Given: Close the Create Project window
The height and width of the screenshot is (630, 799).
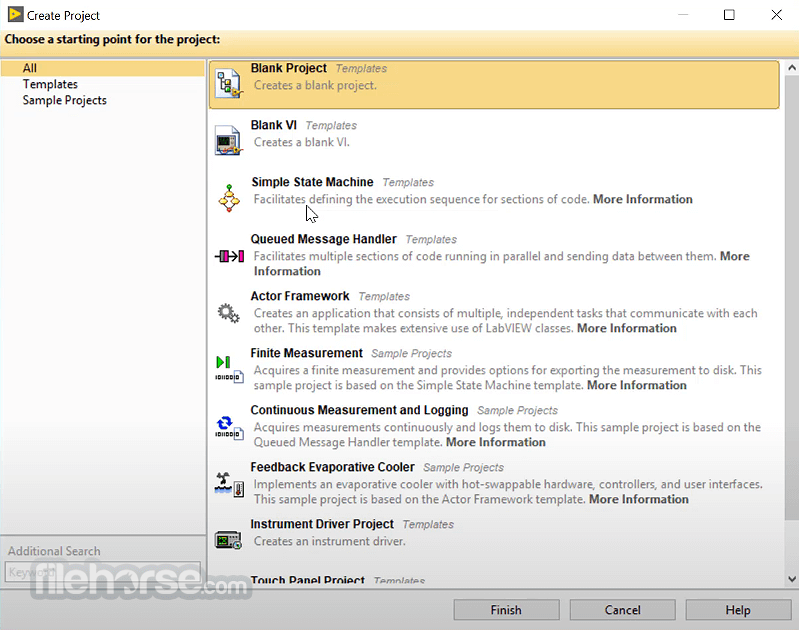Looking at the screenshot, I should pos(776,15).
